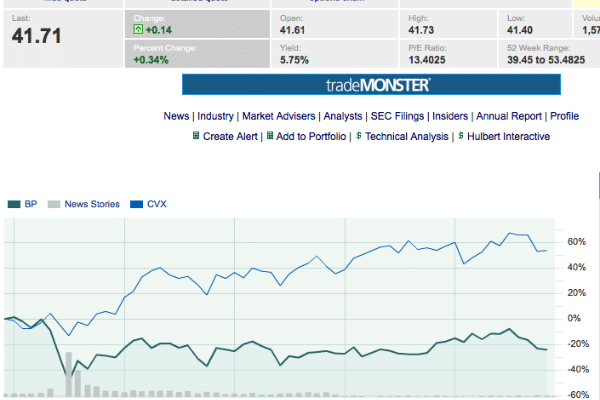The width and height of the screenshot is (600, 400).
Task: Open the News link
Action: click(176, 116)
